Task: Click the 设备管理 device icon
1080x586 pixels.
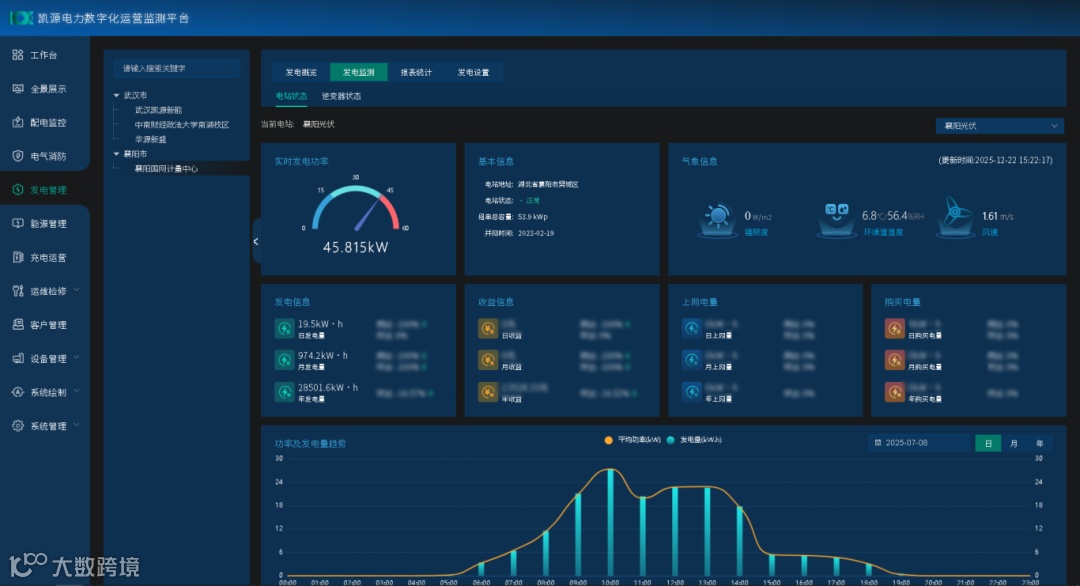Action: [18, 358]
